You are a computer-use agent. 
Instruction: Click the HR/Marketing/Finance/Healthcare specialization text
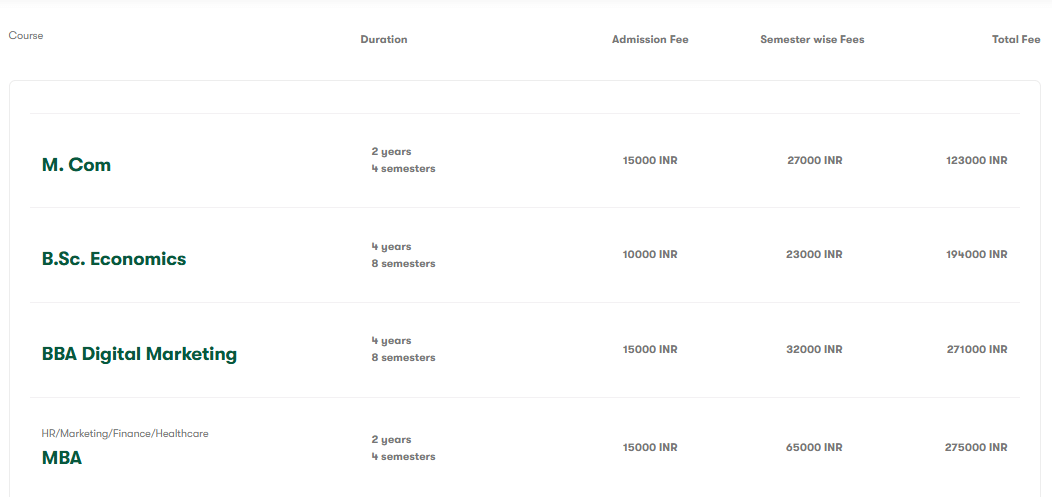pos(125,434)
